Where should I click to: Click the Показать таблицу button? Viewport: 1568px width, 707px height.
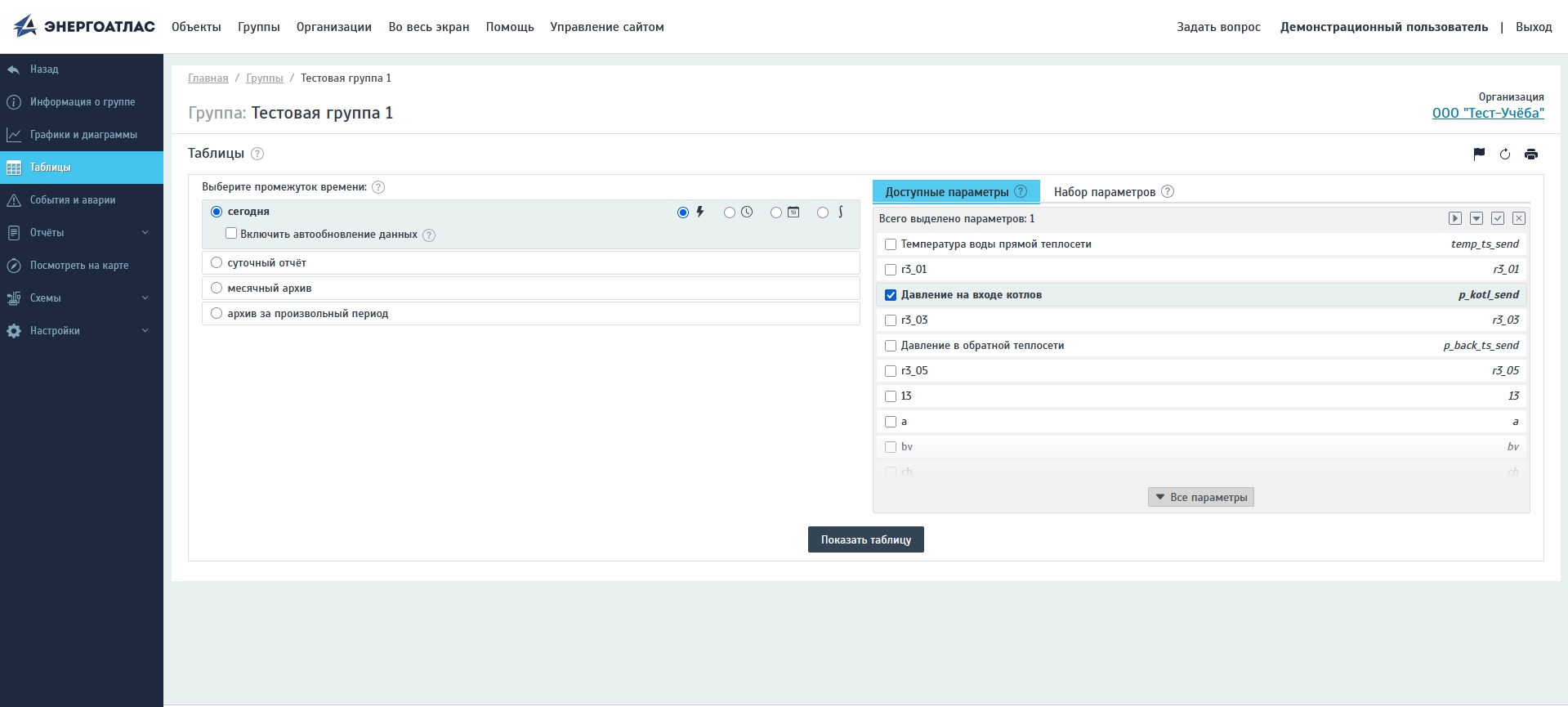[x=866, y=539]
